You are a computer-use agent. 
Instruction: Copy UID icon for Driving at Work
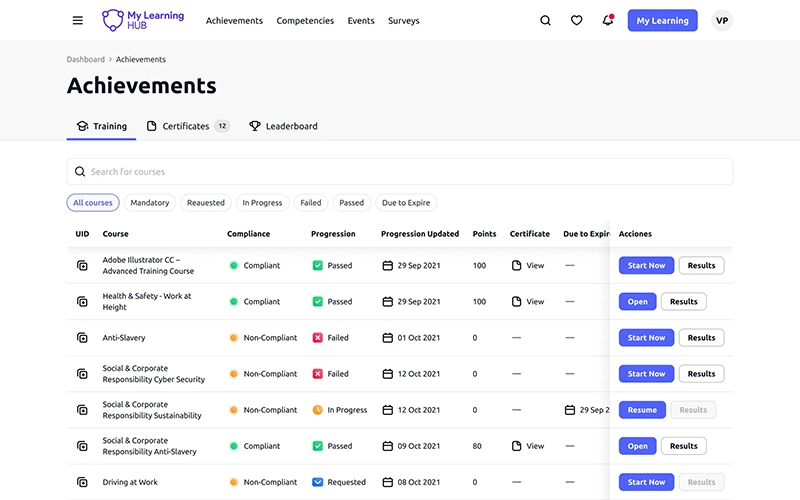coord(82,482)
